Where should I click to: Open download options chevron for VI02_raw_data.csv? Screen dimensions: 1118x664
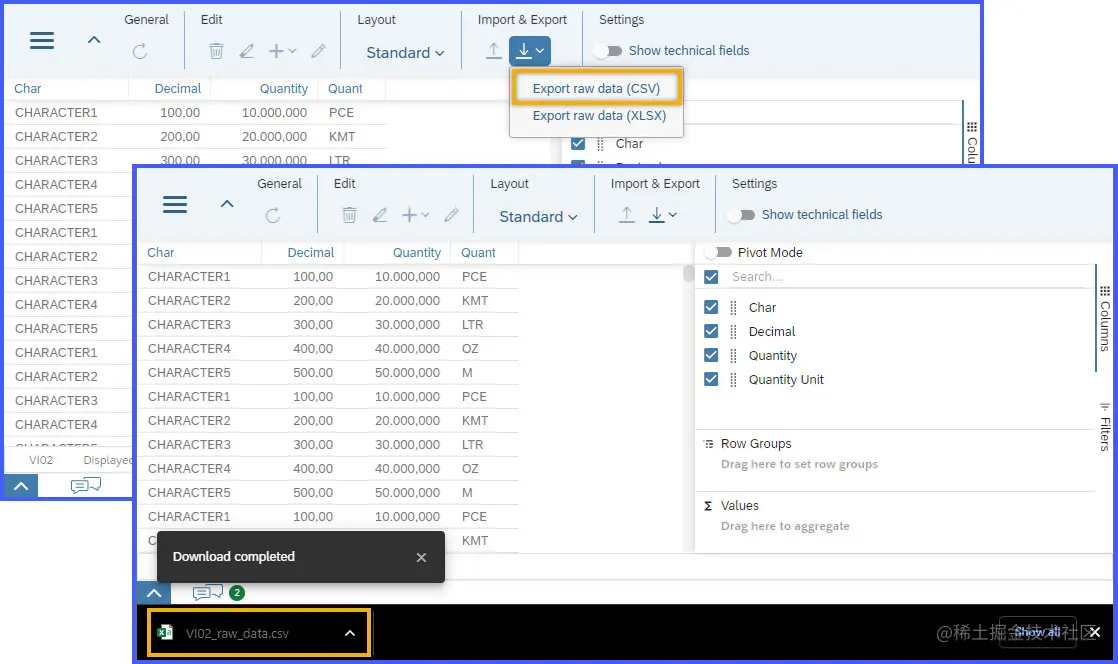coord(350,633)
